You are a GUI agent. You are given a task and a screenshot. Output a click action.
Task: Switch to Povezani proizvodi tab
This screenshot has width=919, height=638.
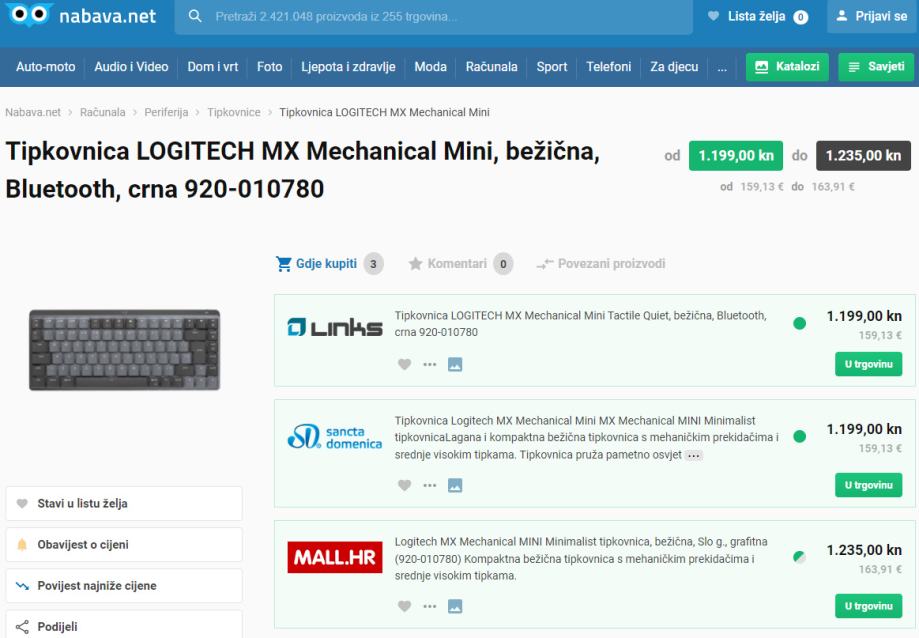(601, 264)
